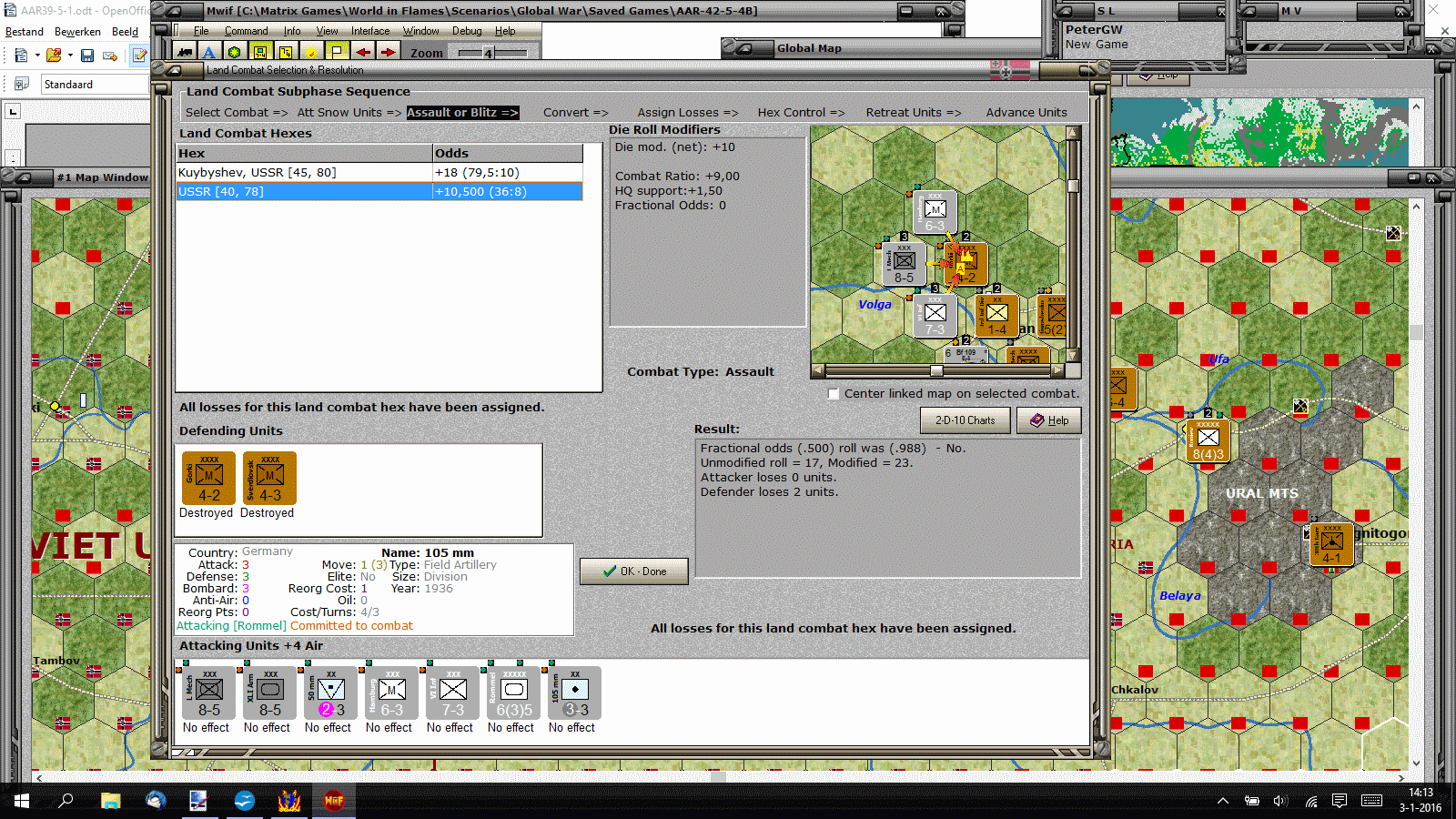Click the green hex toolbar icon
Screen dimensions: 1456x819
[235, 53]
